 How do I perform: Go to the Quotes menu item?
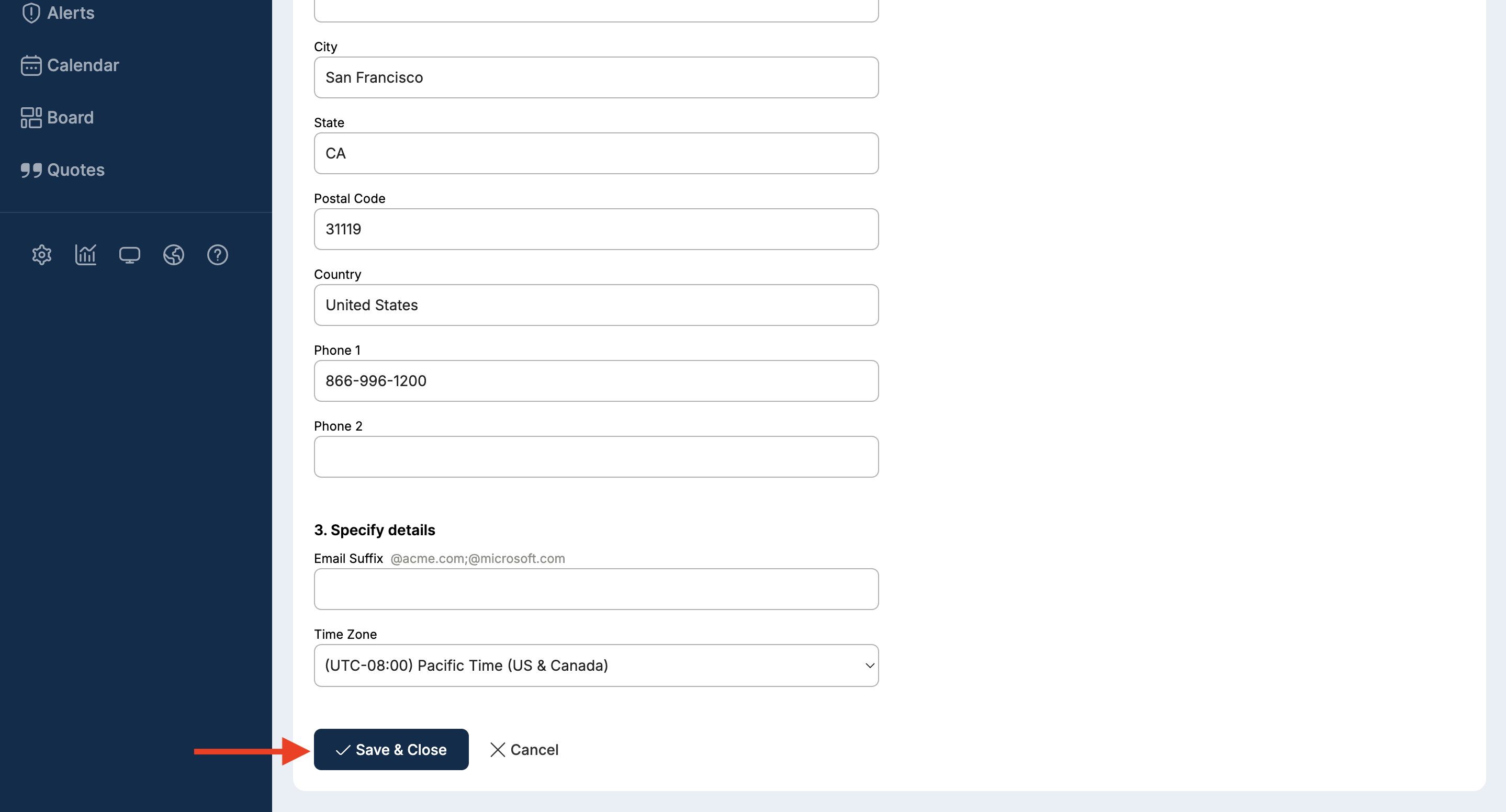point(76,170)
